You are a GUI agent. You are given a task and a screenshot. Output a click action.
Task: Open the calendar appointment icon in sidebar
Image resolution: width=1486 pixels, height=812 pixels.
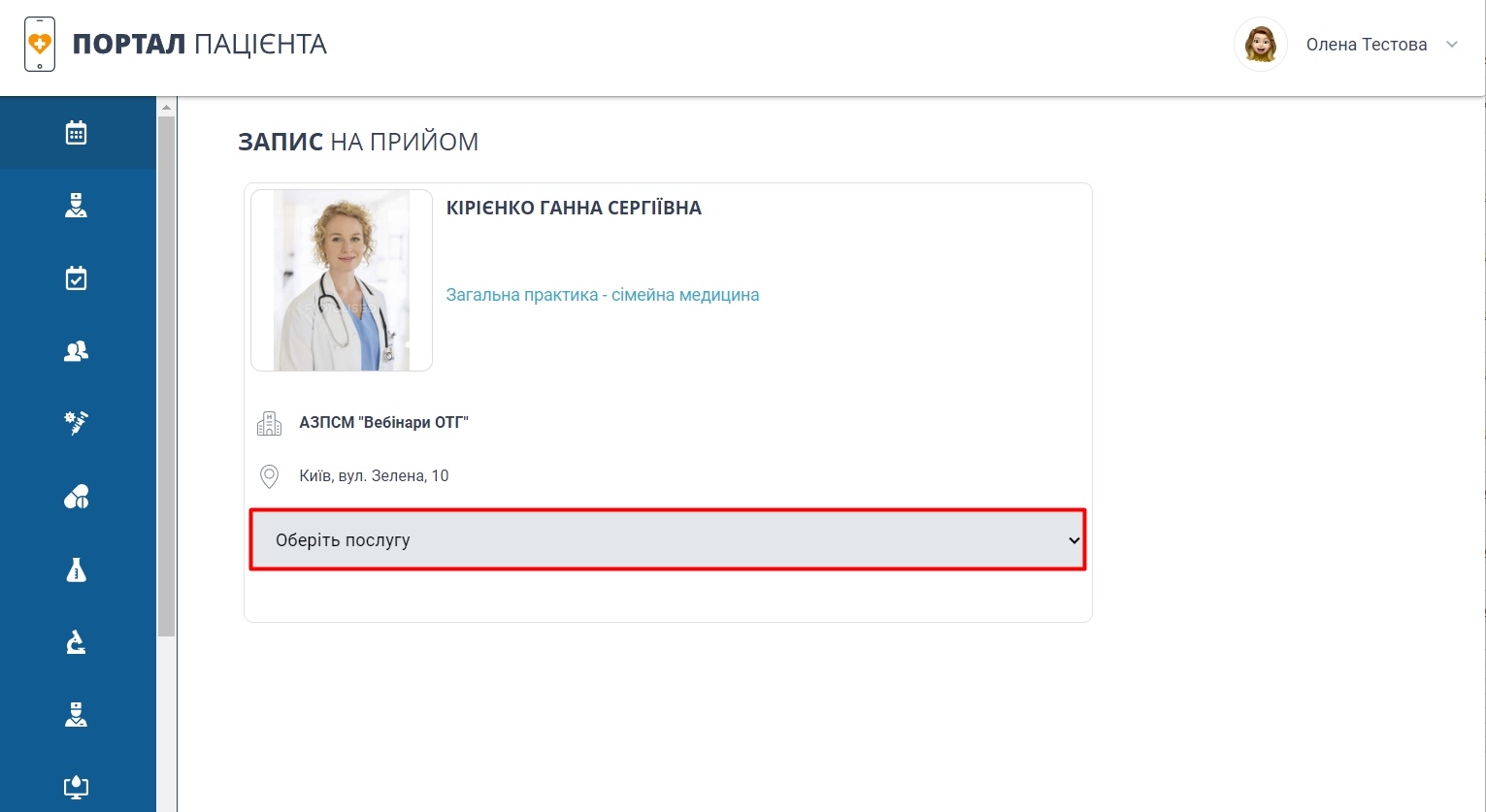76,133
